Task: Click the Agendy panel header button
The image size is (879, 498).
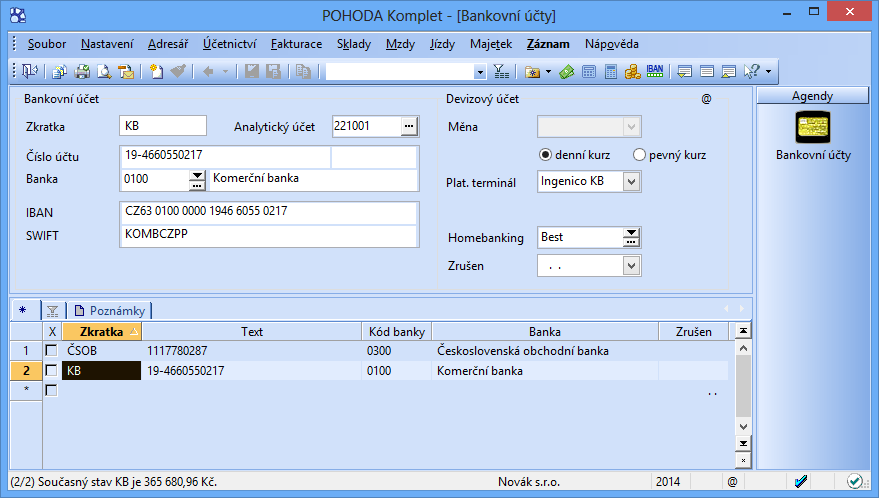Action: (x=812, y=96)
